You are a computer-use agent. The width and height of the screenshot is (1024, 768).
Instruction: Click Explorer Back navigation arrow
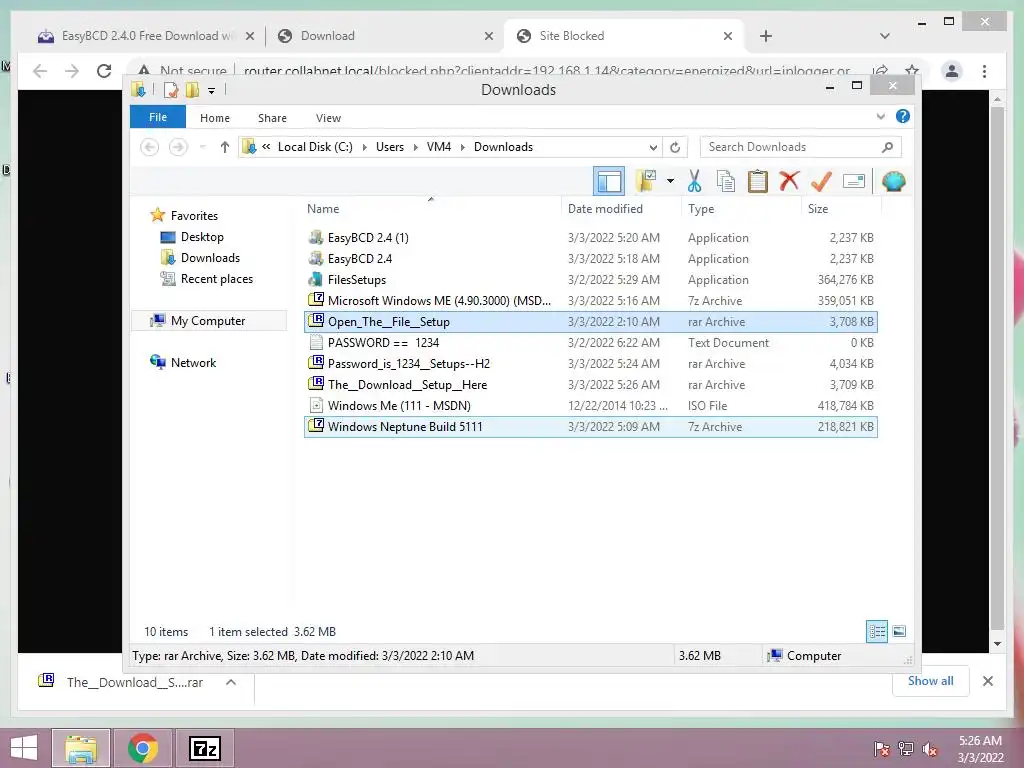(150, 147)
